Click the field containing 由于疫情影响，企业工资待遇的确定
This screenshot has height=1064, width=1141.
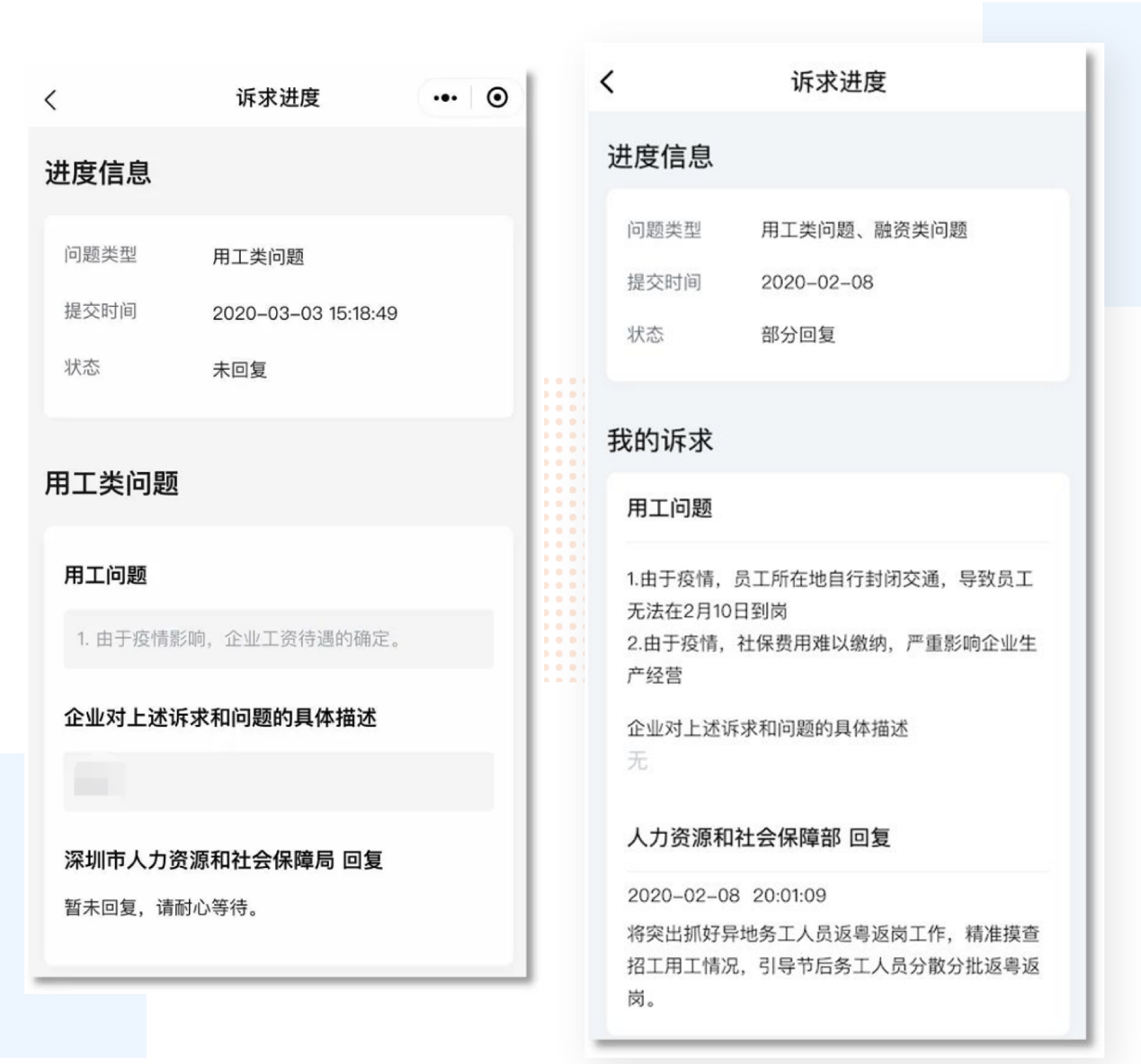278,639
